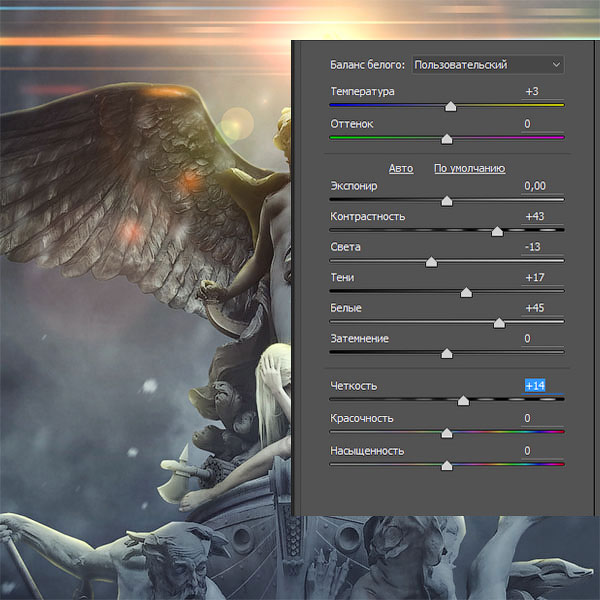Click the Красочность slider handle
600x600 pixels.
pyautogui.click(x=447, y=433)
